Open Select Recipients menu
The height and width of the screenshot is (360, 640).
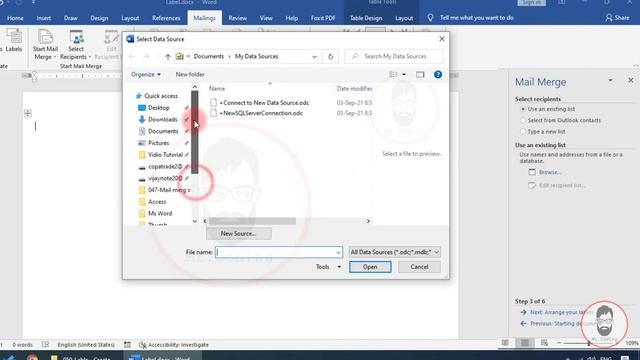(x=76, y=45)
